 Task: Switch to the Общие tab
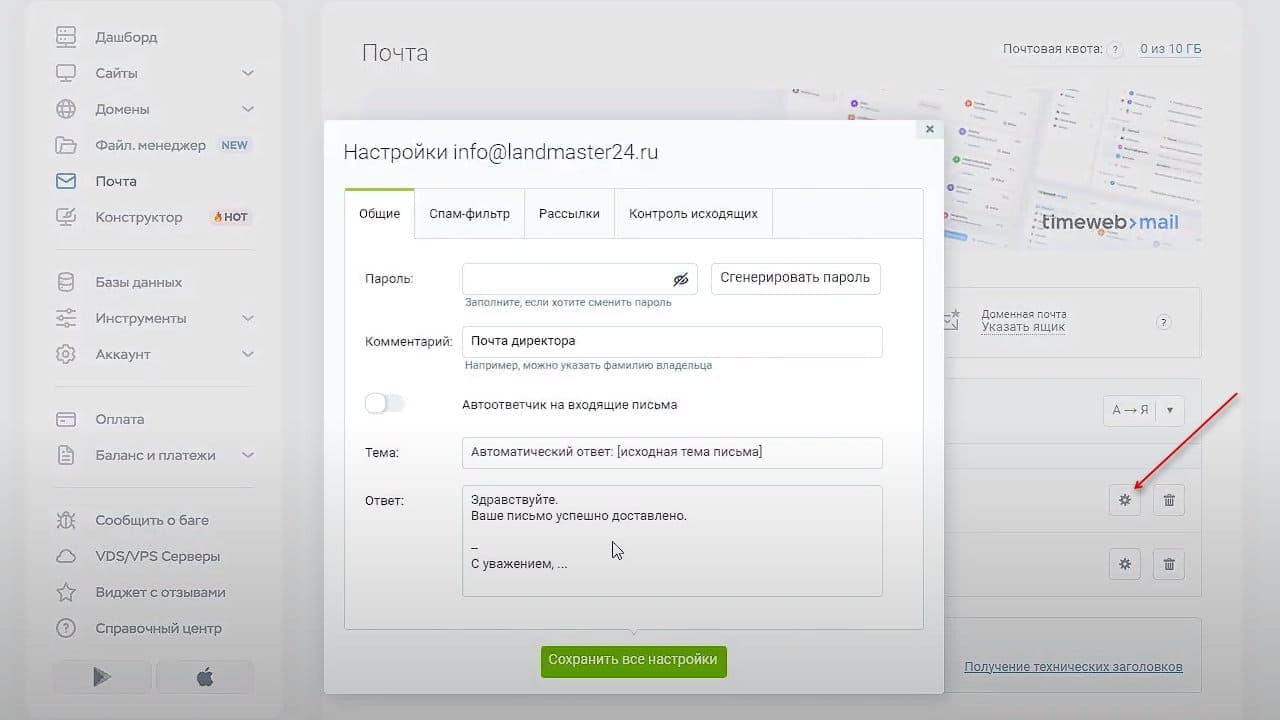[380, 214]
